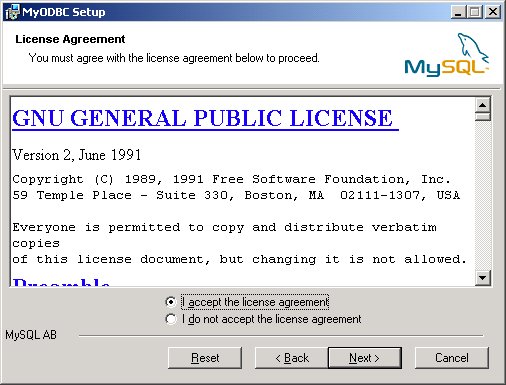Click the Next button
The height and width of the screenshot is (385, 506).
click(365, 358)
